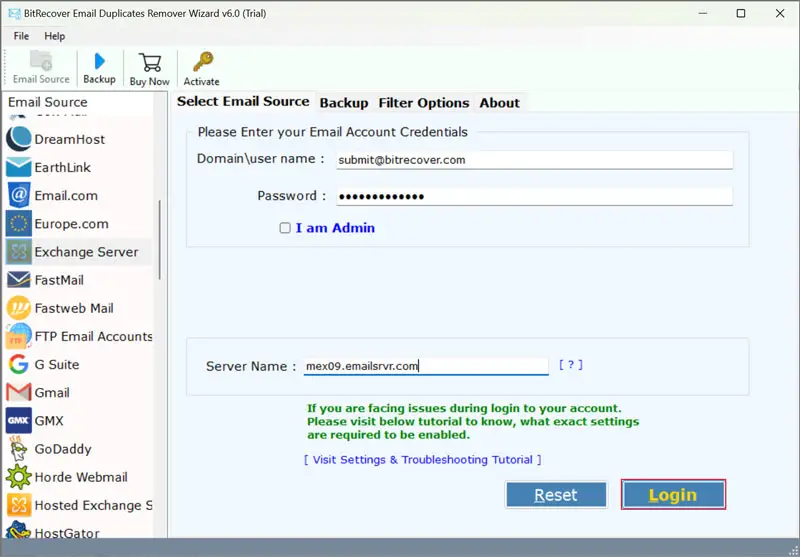Switch to Select Email Source tab
Viewport: 800px width, 557px height.
pos(243,101)
